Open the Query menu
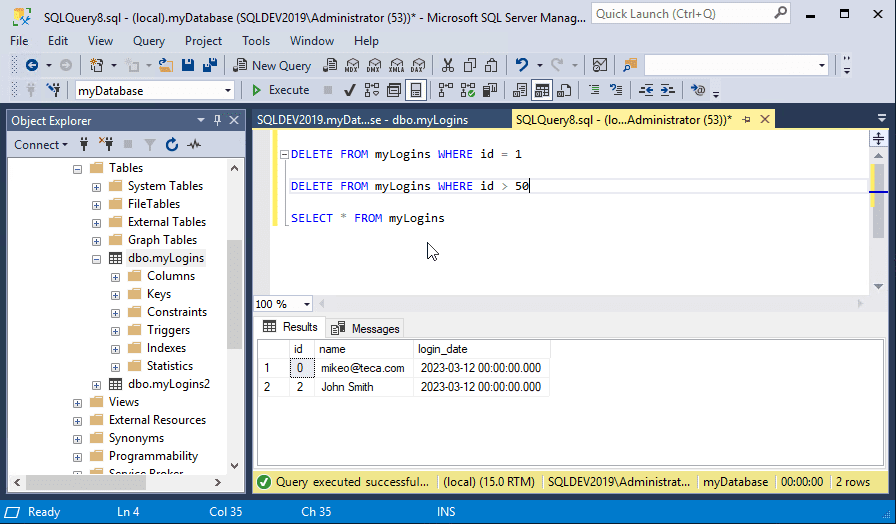This screenshot has width=896, height=524. point(149,41)
